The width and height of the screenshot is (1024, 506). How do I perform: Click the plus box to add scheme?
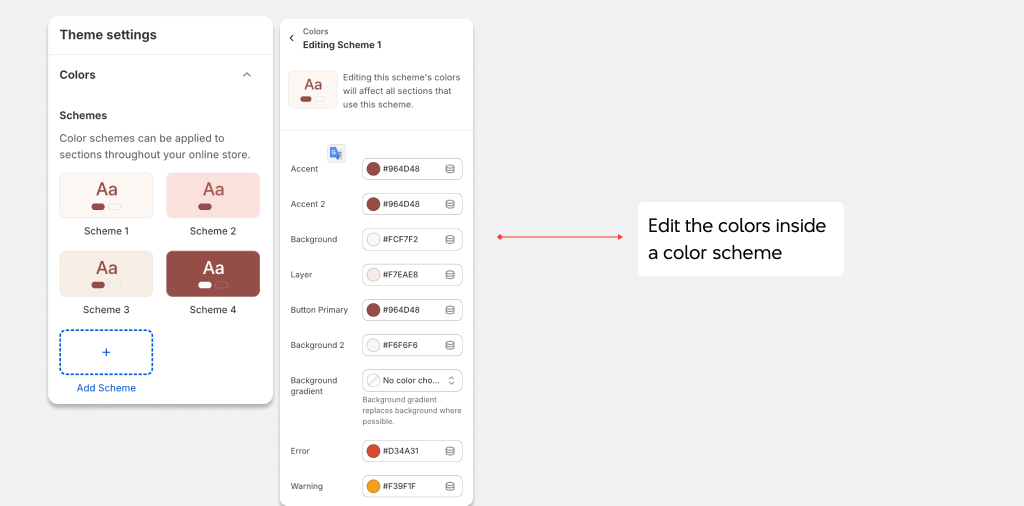point(106,353)
